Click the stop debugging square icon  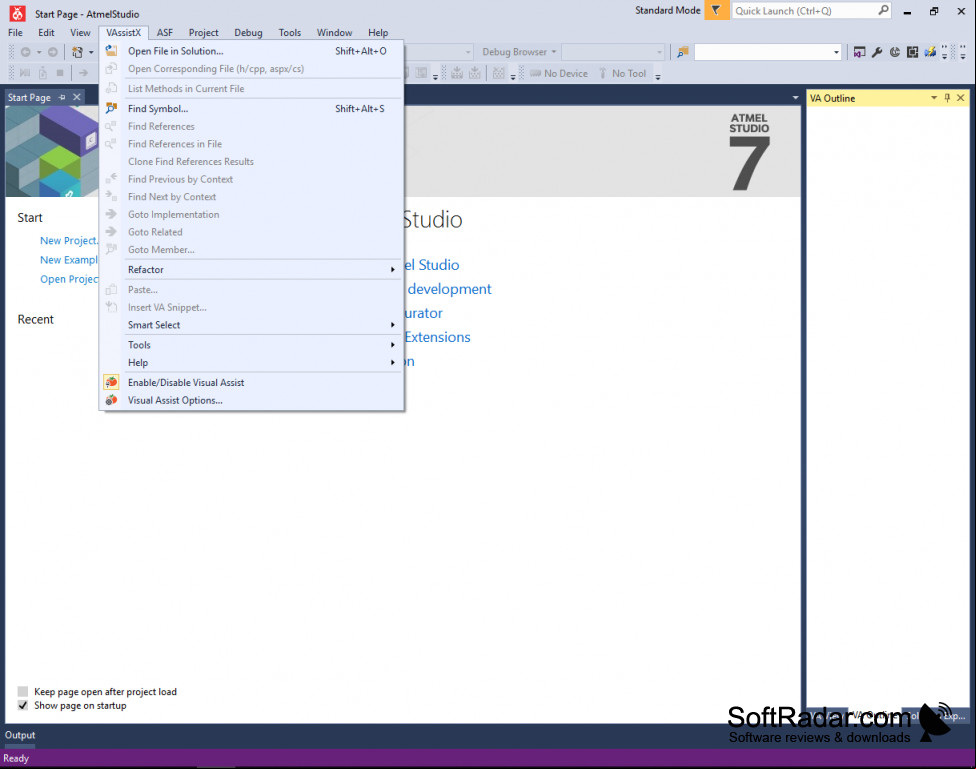[x=60, y=73]
